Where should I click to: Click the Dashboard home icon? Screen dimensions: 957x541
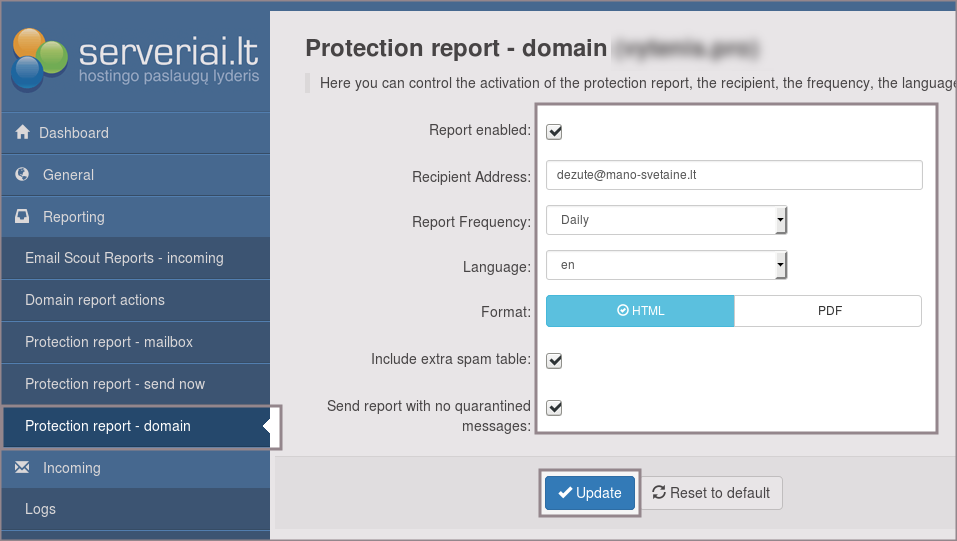tap(23, 132)
